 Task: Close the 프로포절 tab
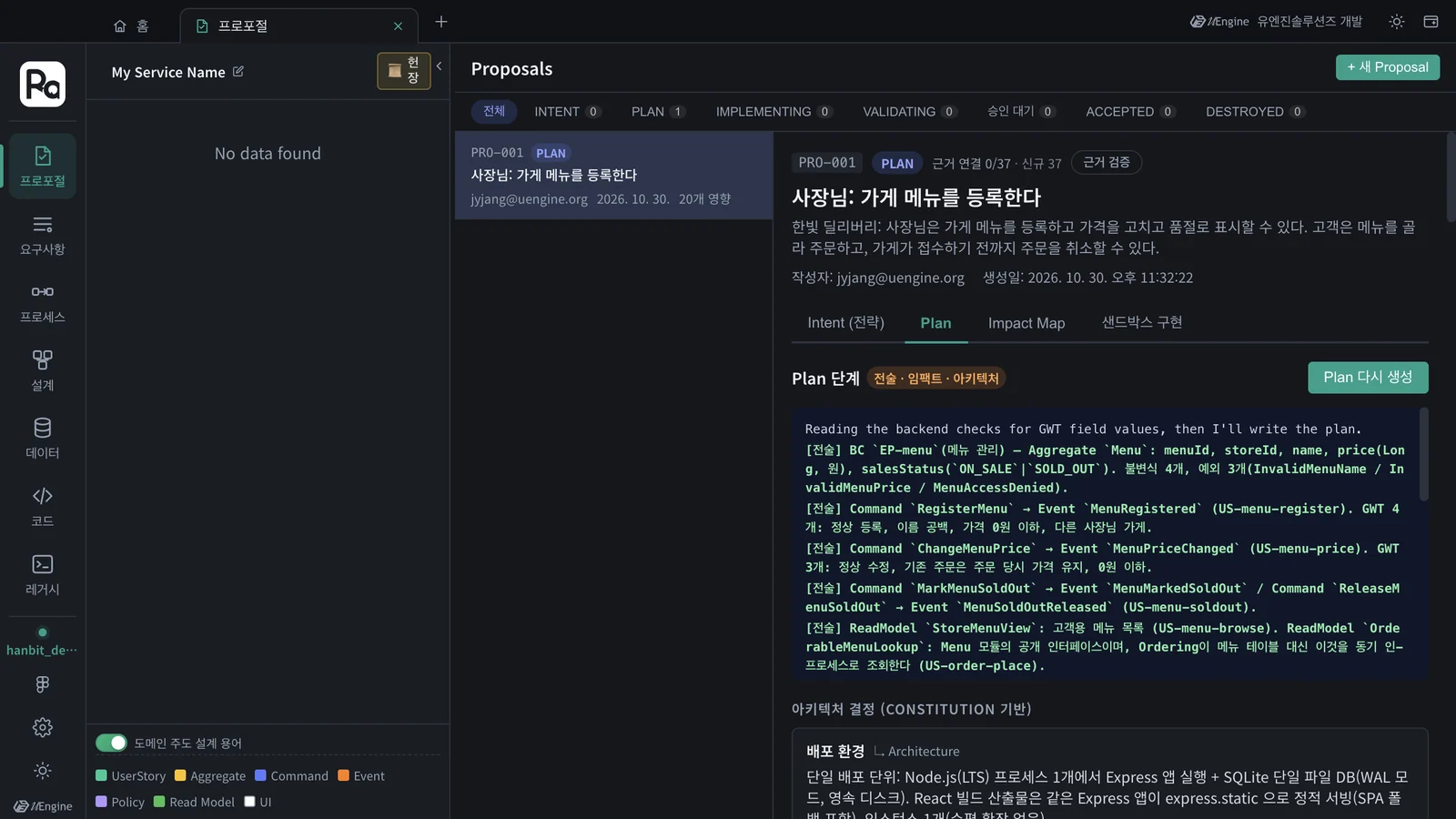[x=398, y=26]
